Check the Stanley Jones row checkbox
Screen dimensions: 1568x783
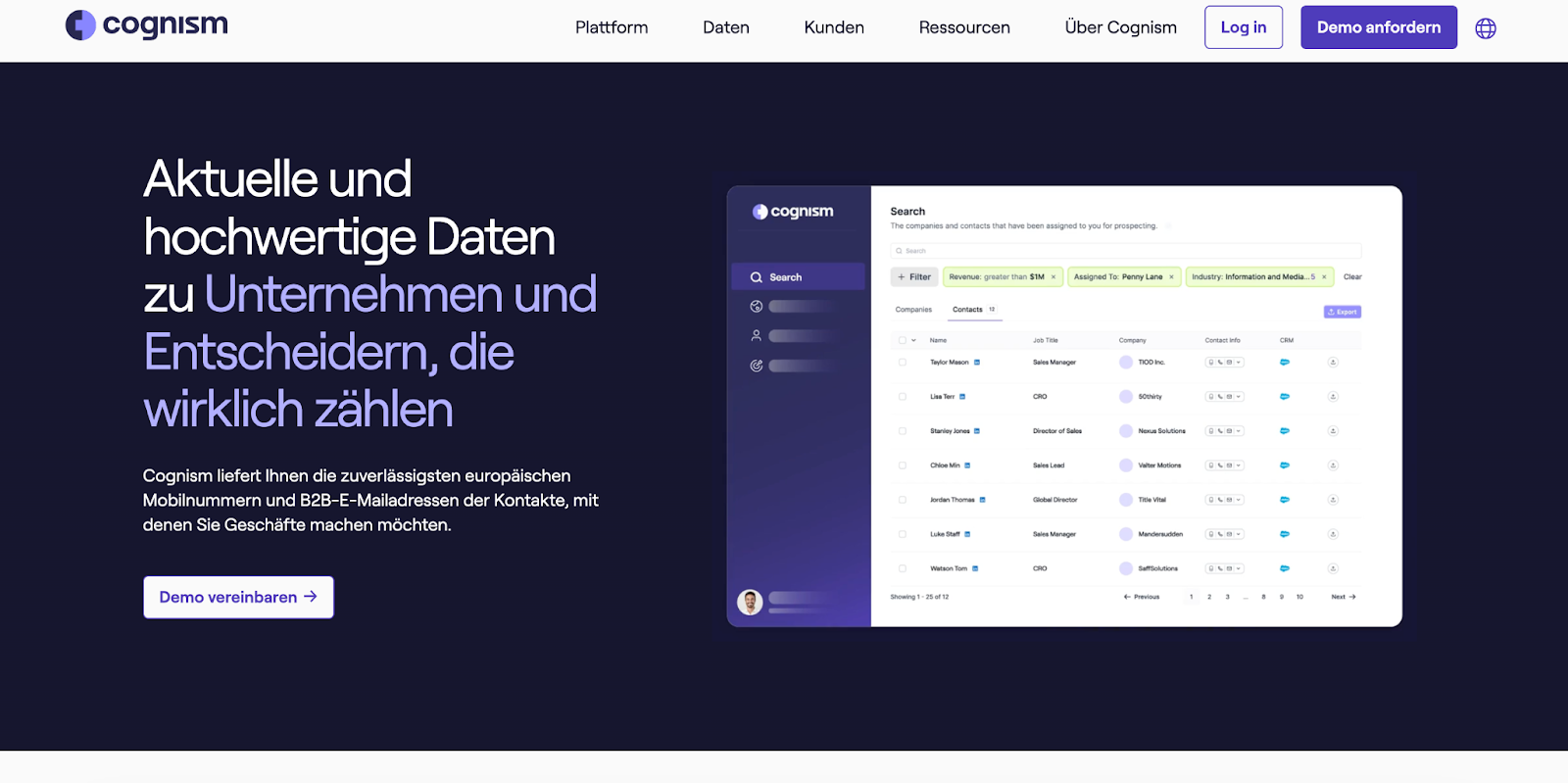click(903, 431)
